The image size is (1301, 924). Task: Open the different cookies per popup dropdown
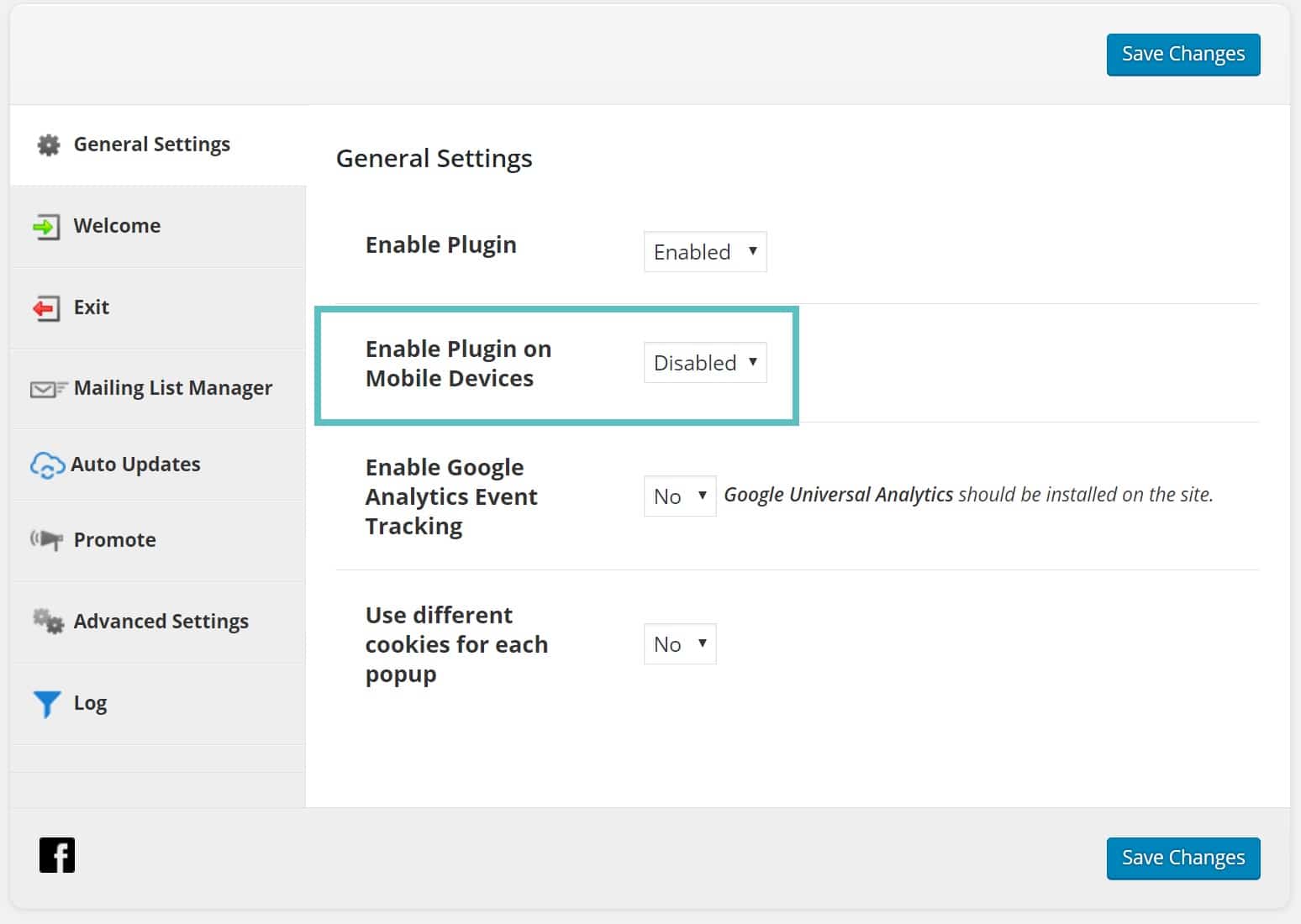coord(679,644)
